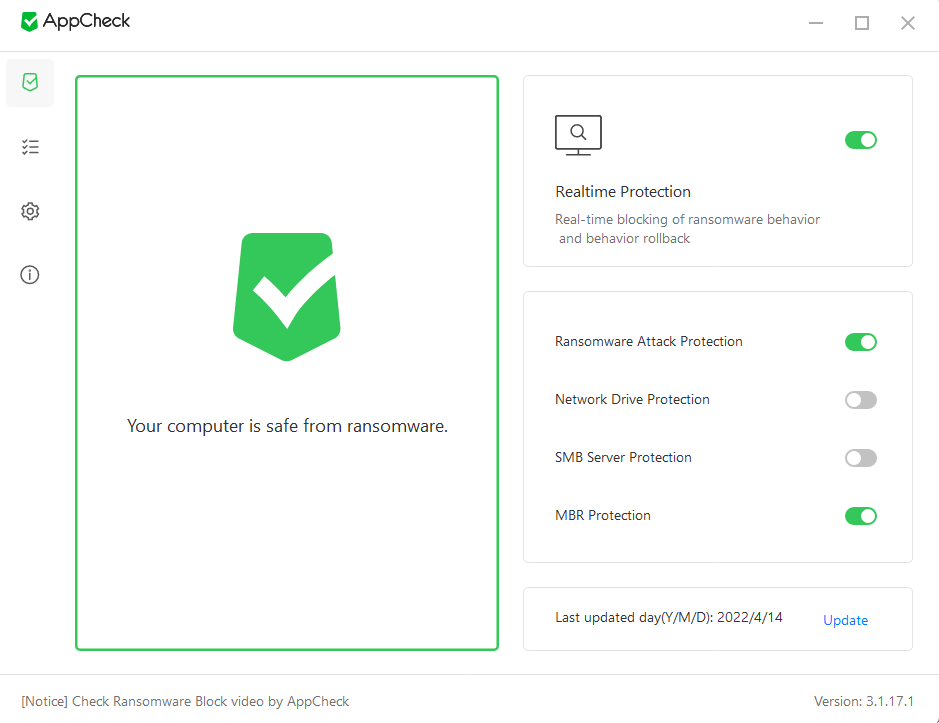Open the gear settings sidebar icon
Screen dimensions: 939x723
[x=30, y=211]
